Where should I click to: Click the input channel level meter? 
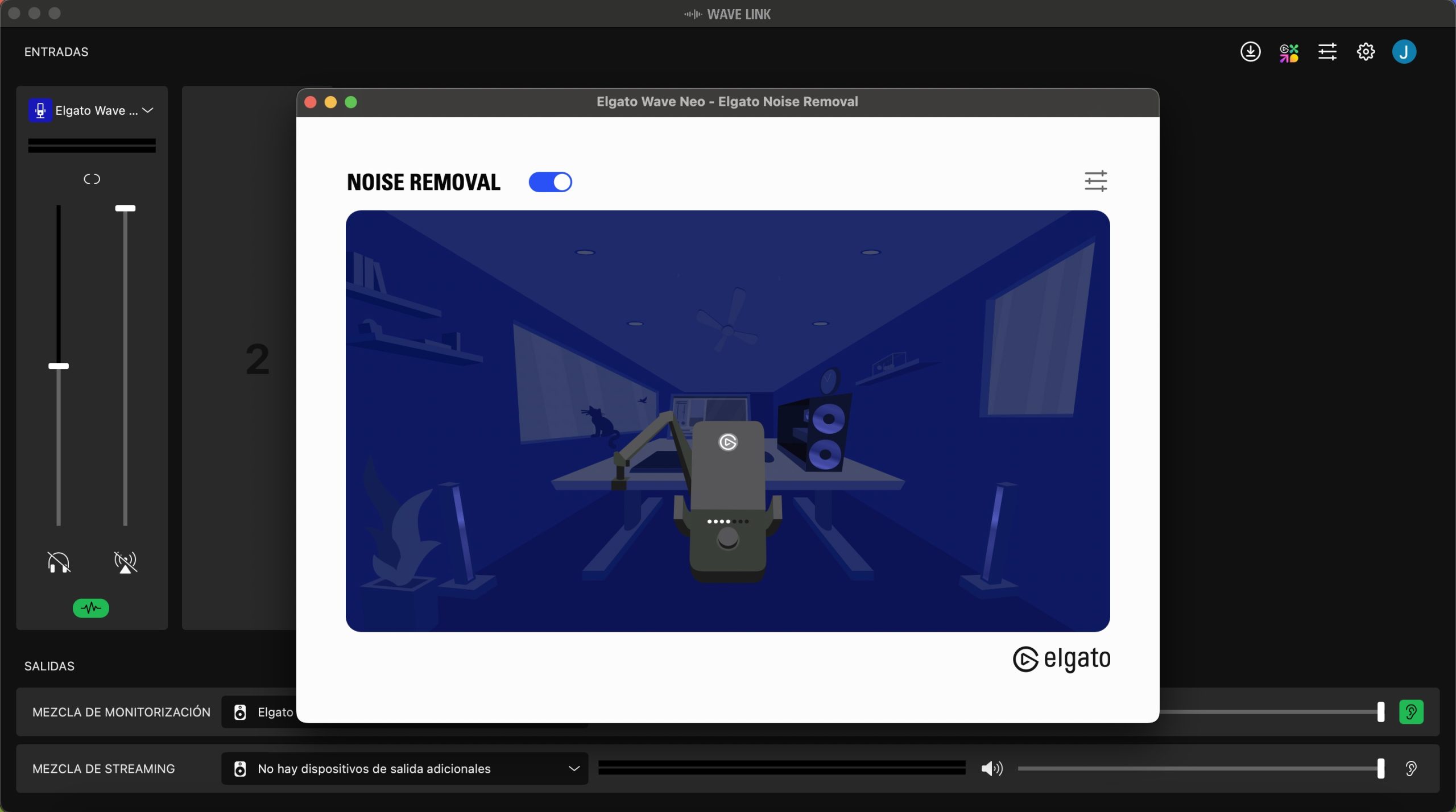[x=92, y=146]
